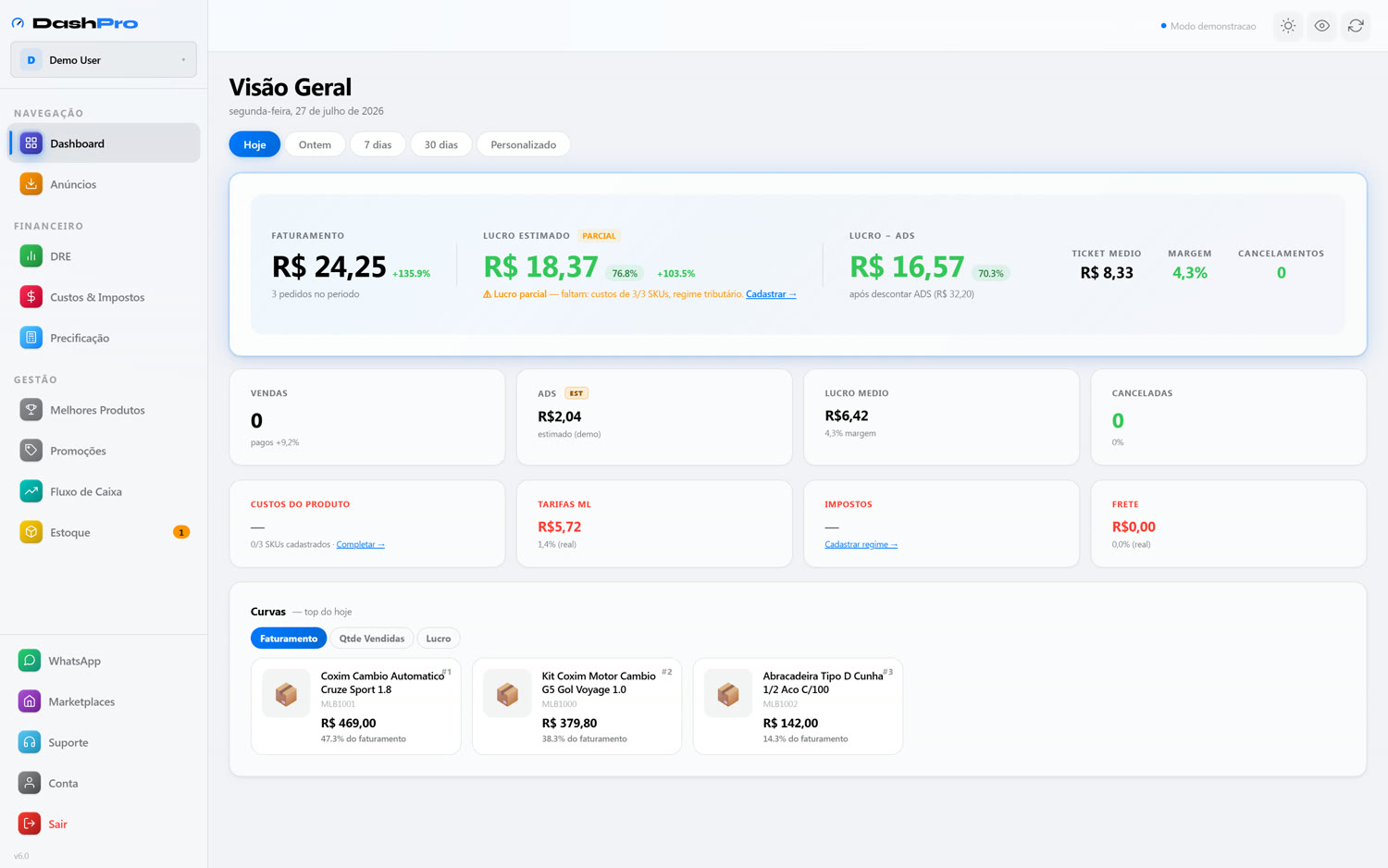Open Estoque inventory page
1388x868 pixels.
pyautogui.click(x=104, y=532)
